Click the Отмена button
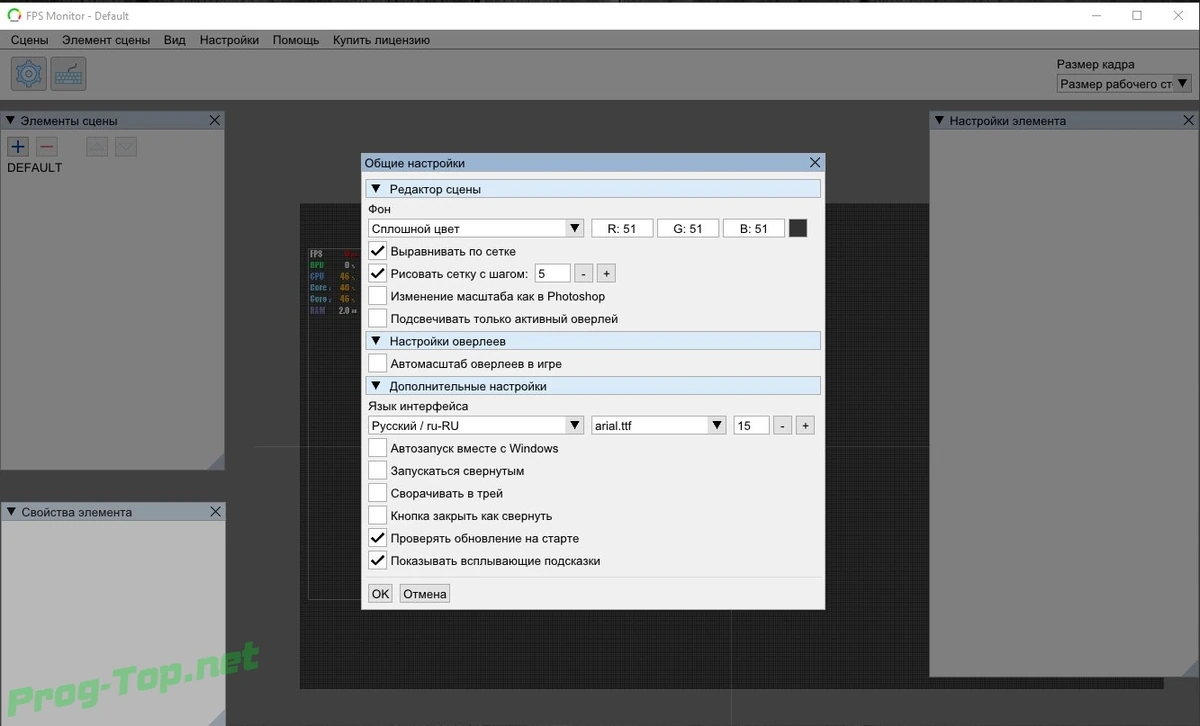1200x726 pixels. tap(425, 593)
